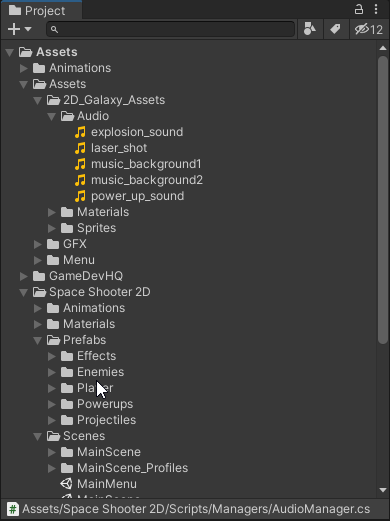
Task: Toggle the Project panel lock icon
Action: coord(359,9)
